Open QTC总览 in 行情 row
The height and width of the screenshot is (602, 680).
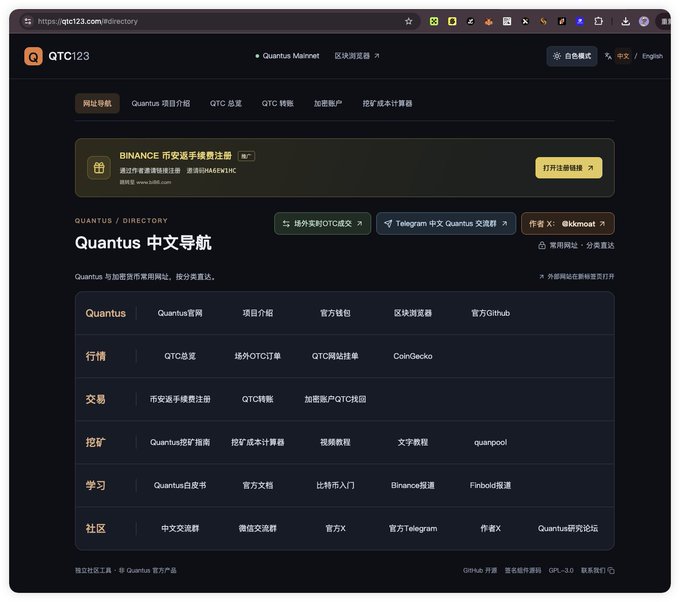180,356
